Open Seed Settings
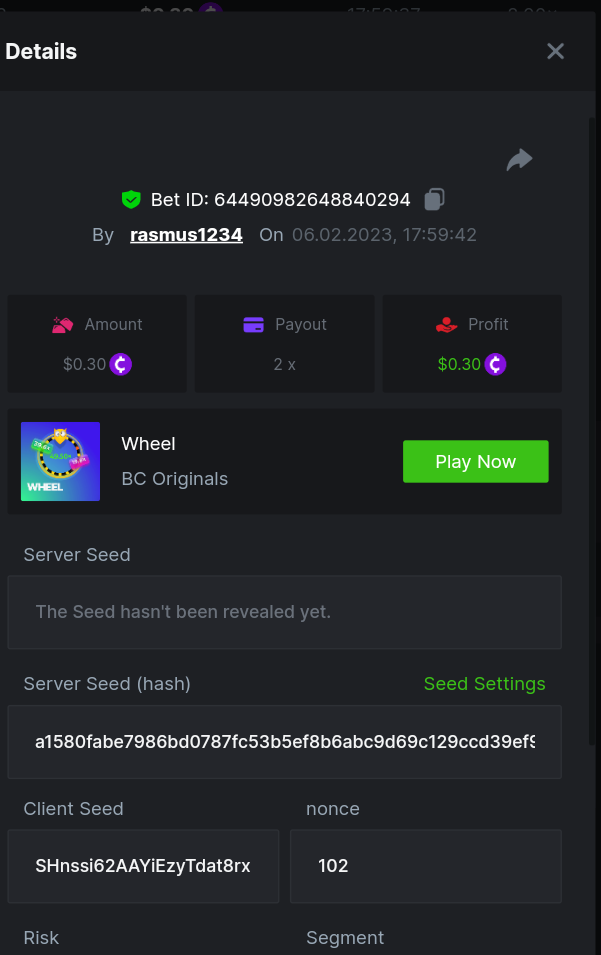The height and width of the screenshot is (955, 601). click(x=484, y=684)
